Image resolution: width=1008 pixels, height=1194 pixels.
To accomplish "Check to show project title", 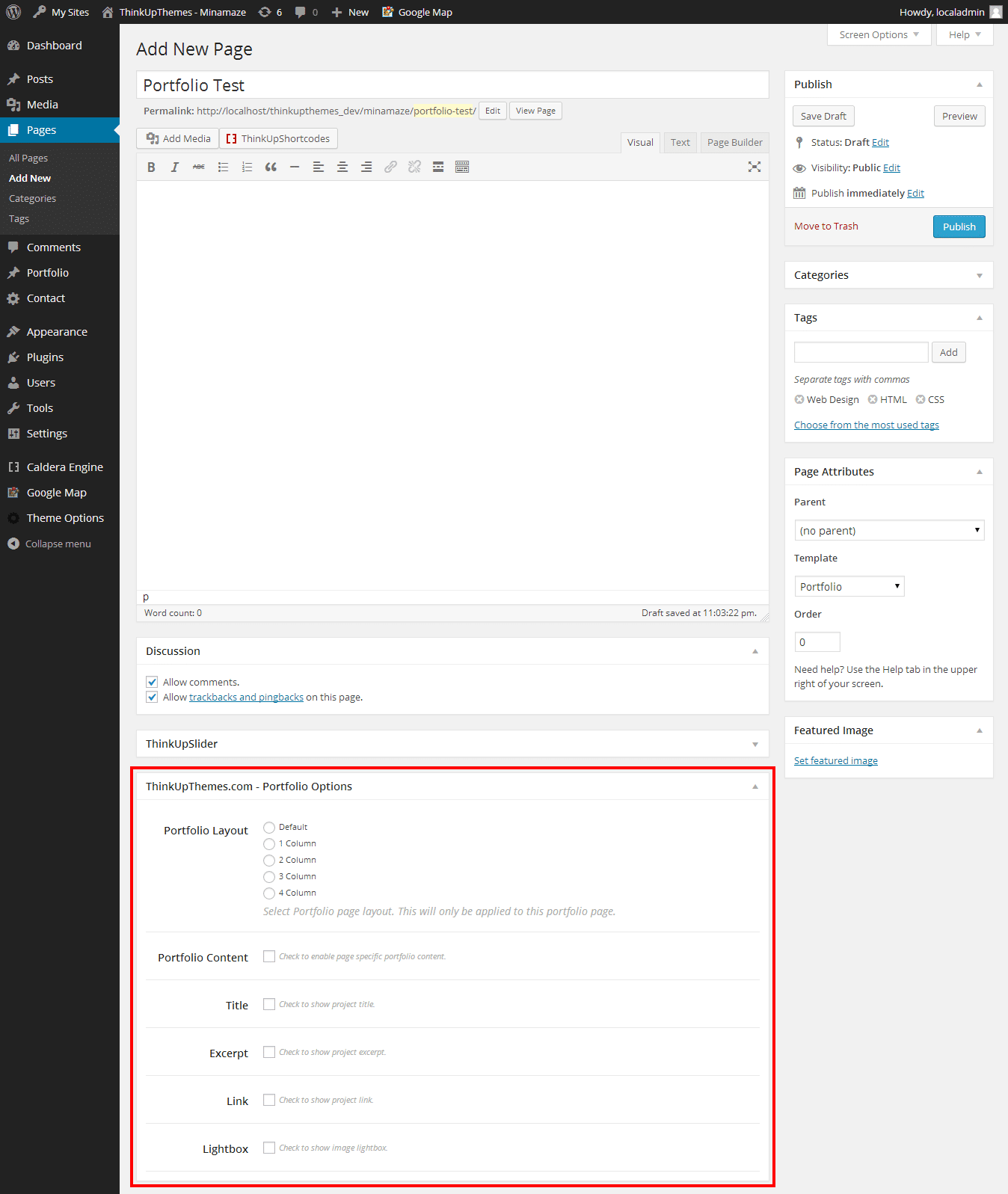I will pos(269,1004).
